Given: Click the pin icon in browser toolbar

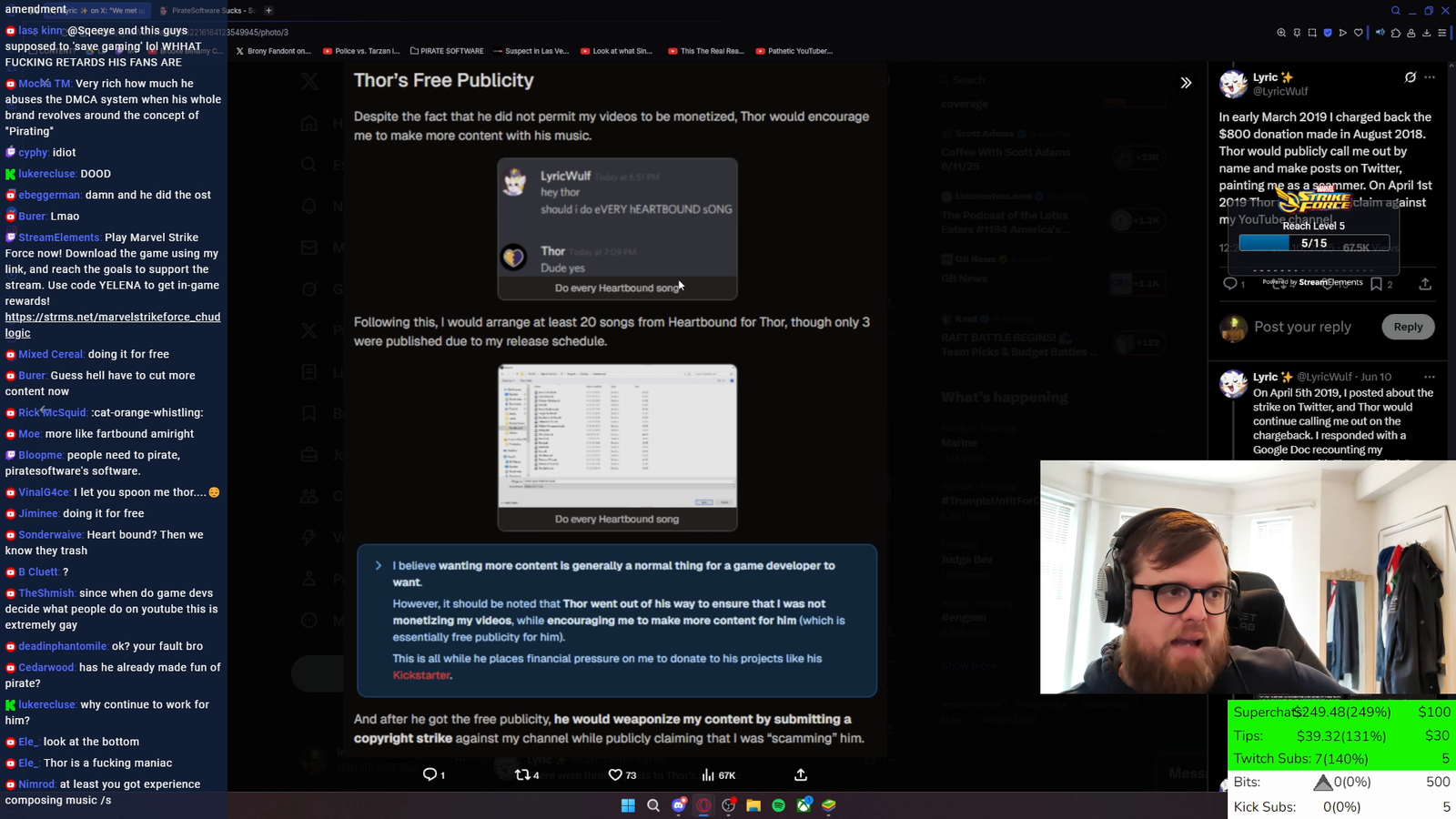Looking at the screenshot, I should 1297,33.
